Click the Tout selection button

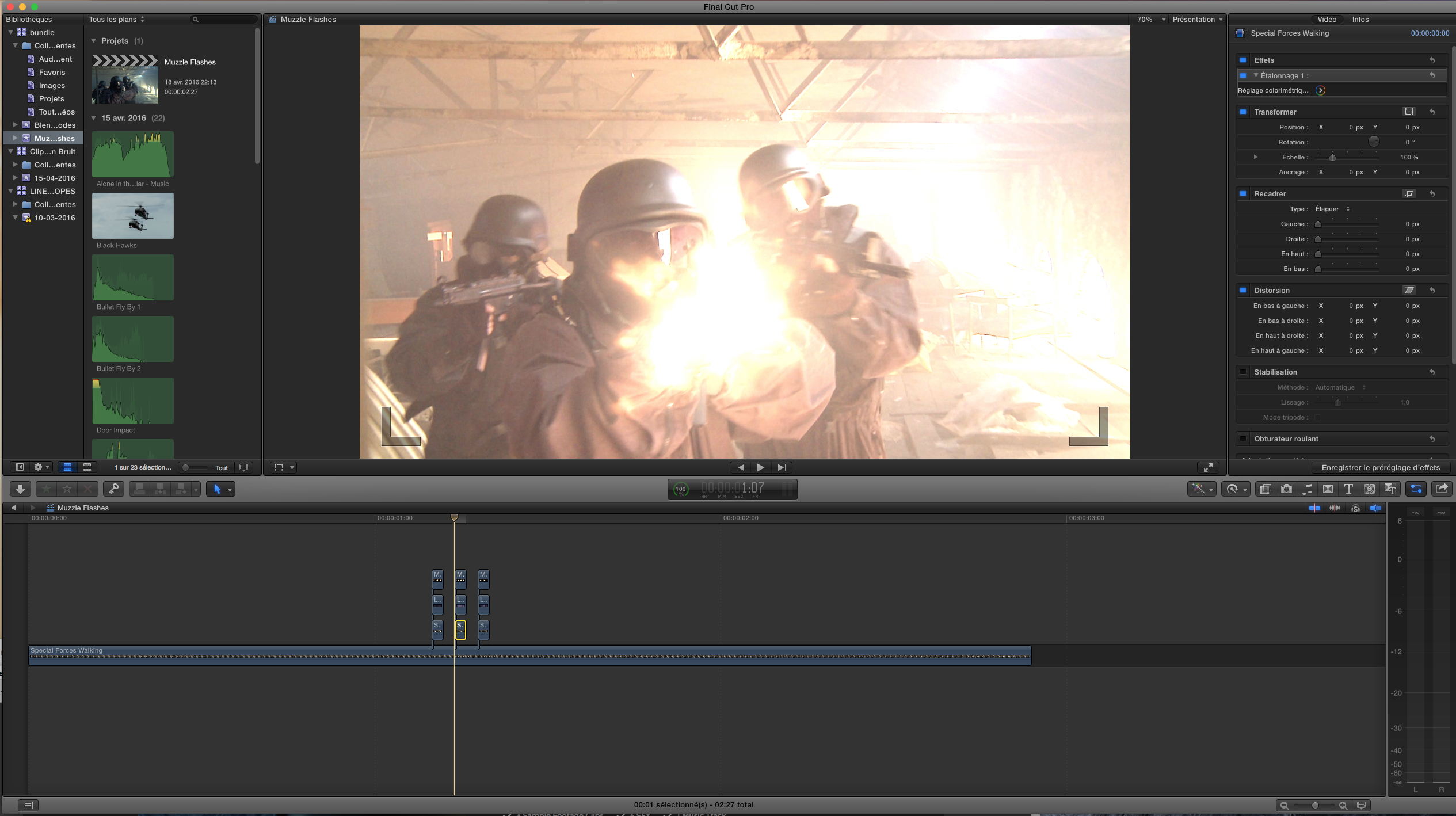[221, 467]
